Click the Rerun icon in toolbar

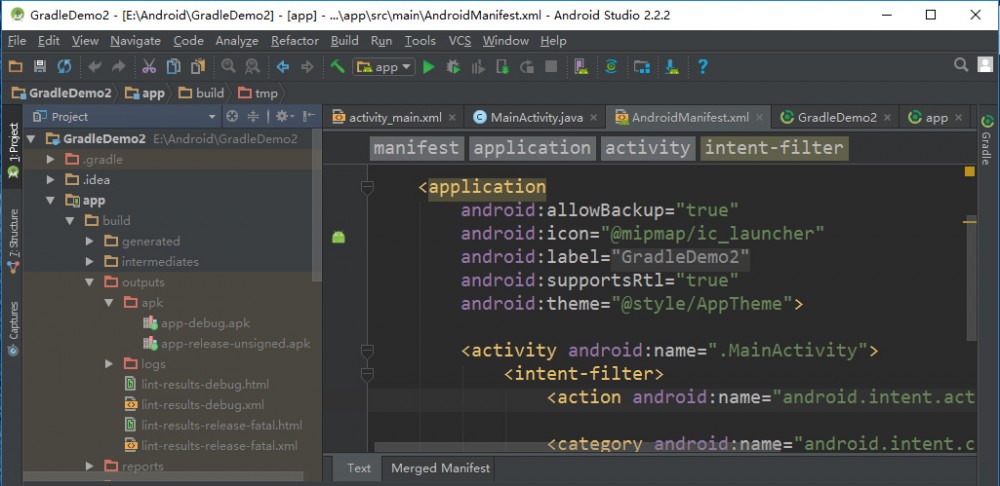coord(527,66)
